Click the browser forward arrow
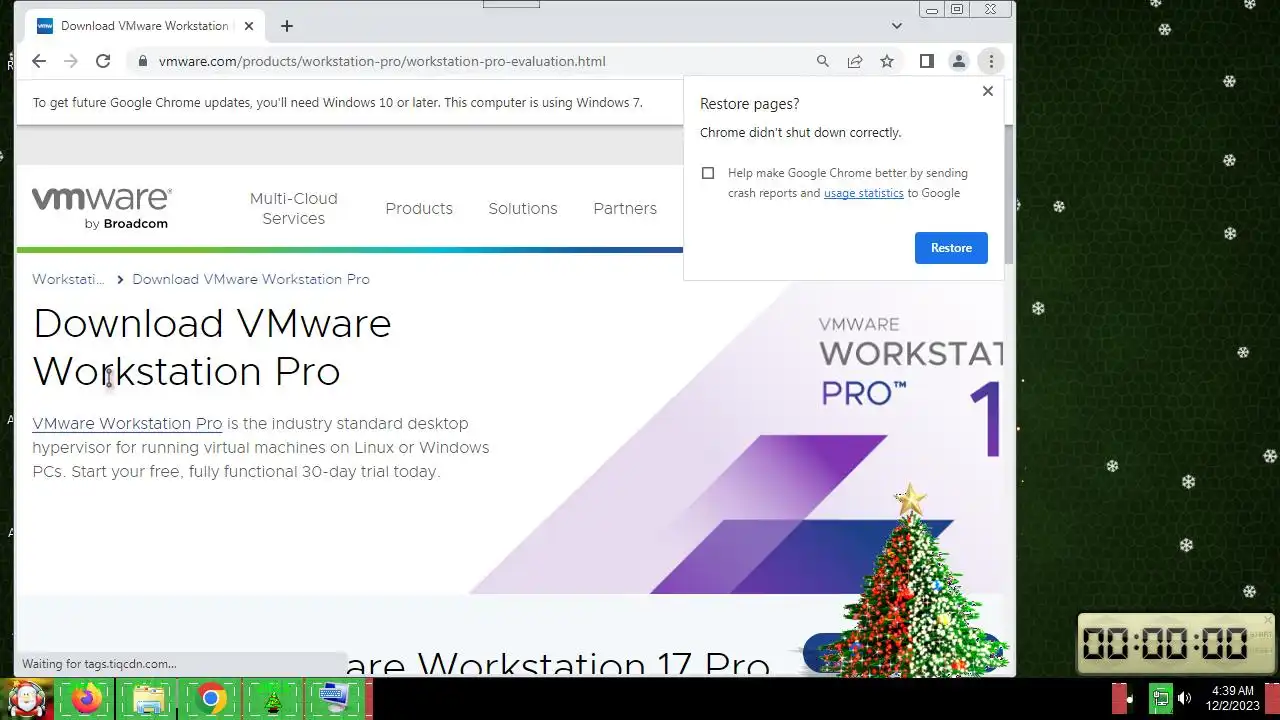Screen dimensions: 1280x720 coord(71,61)
